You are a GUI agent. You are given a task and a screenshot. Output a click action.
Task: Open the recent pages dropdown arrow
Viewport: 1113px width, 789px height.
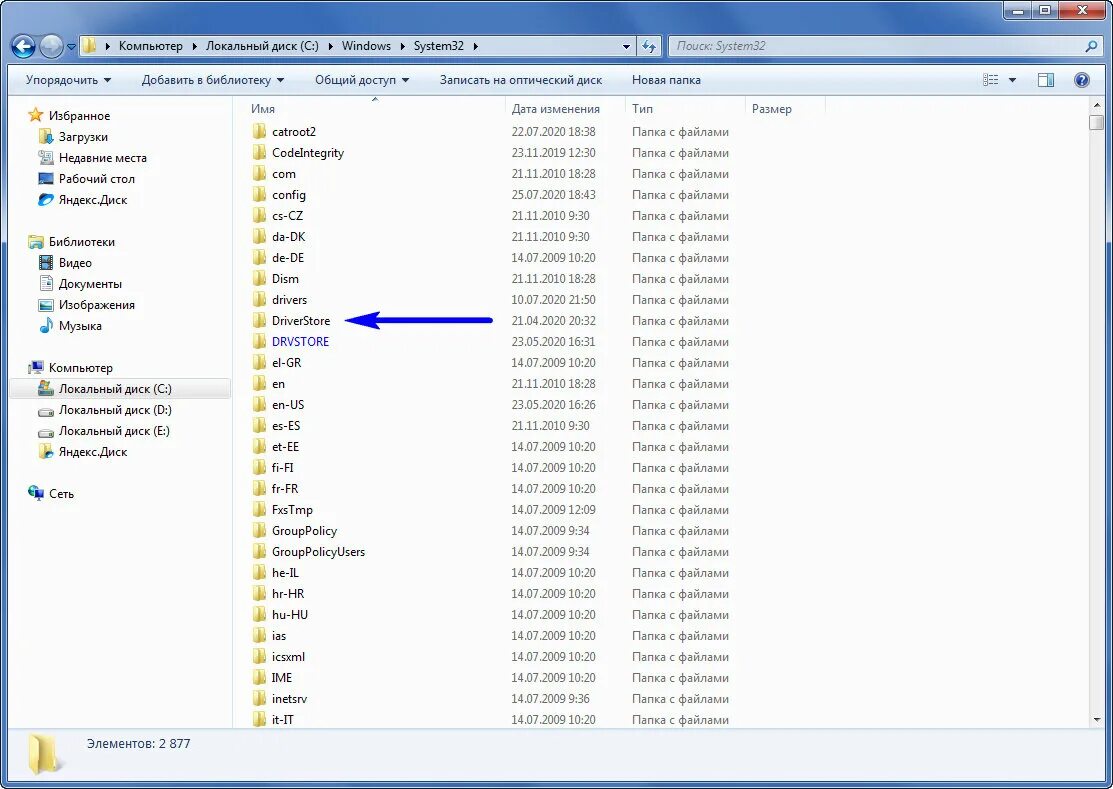(x=71, y=48)
